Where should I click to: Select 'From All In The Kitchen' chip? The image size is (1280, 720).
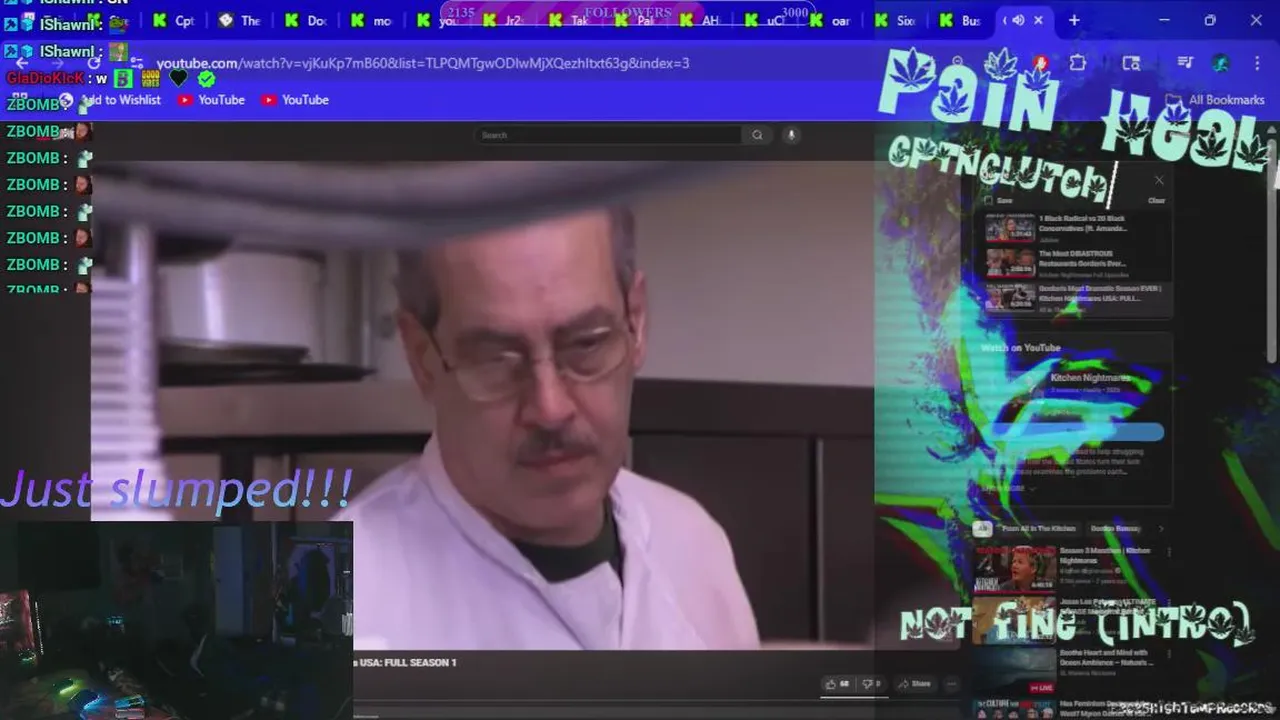pos(1038,528)
